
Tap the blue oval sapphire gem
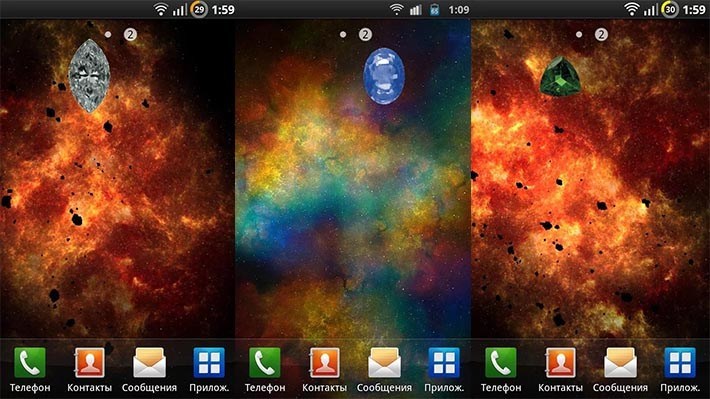coord(384,76)
